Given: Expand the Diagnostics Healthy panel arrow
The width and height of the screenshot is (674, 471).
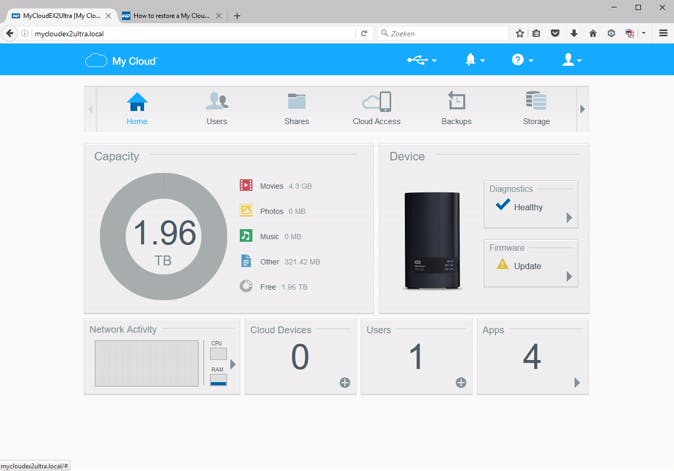Looking at the screenshot, I should [x=569, y=218].
